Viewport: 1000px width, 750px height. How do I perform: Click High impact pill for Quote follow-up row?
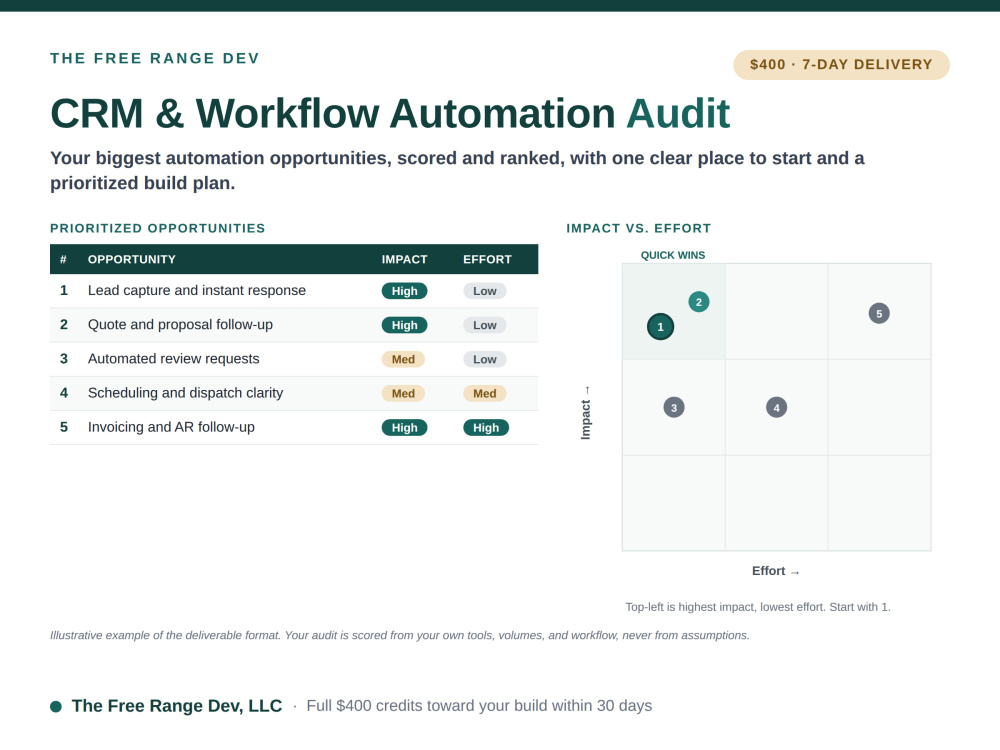(404, 325)
